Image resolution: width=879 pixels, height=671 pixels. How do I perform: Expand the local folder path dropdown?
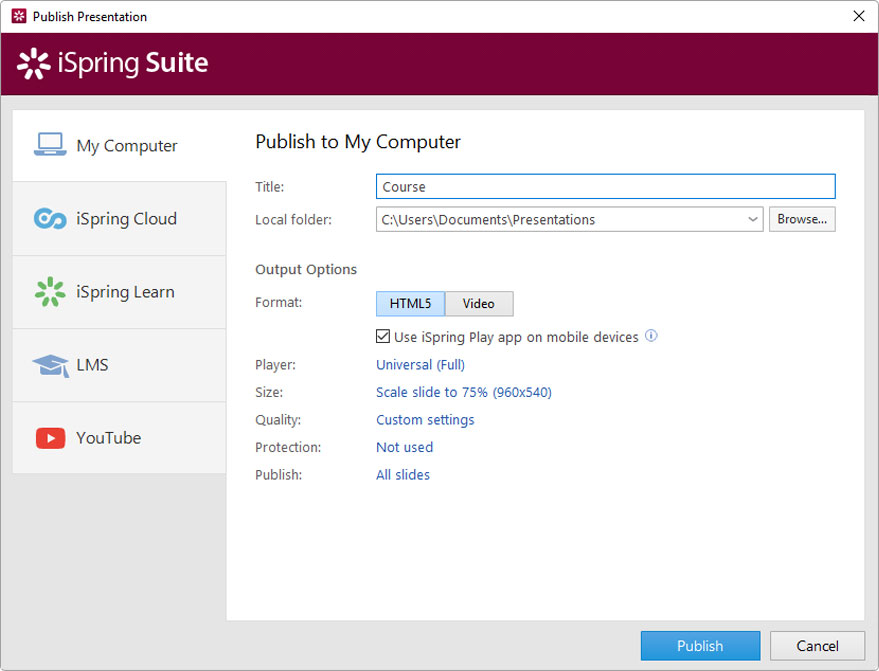coord(755,219)
